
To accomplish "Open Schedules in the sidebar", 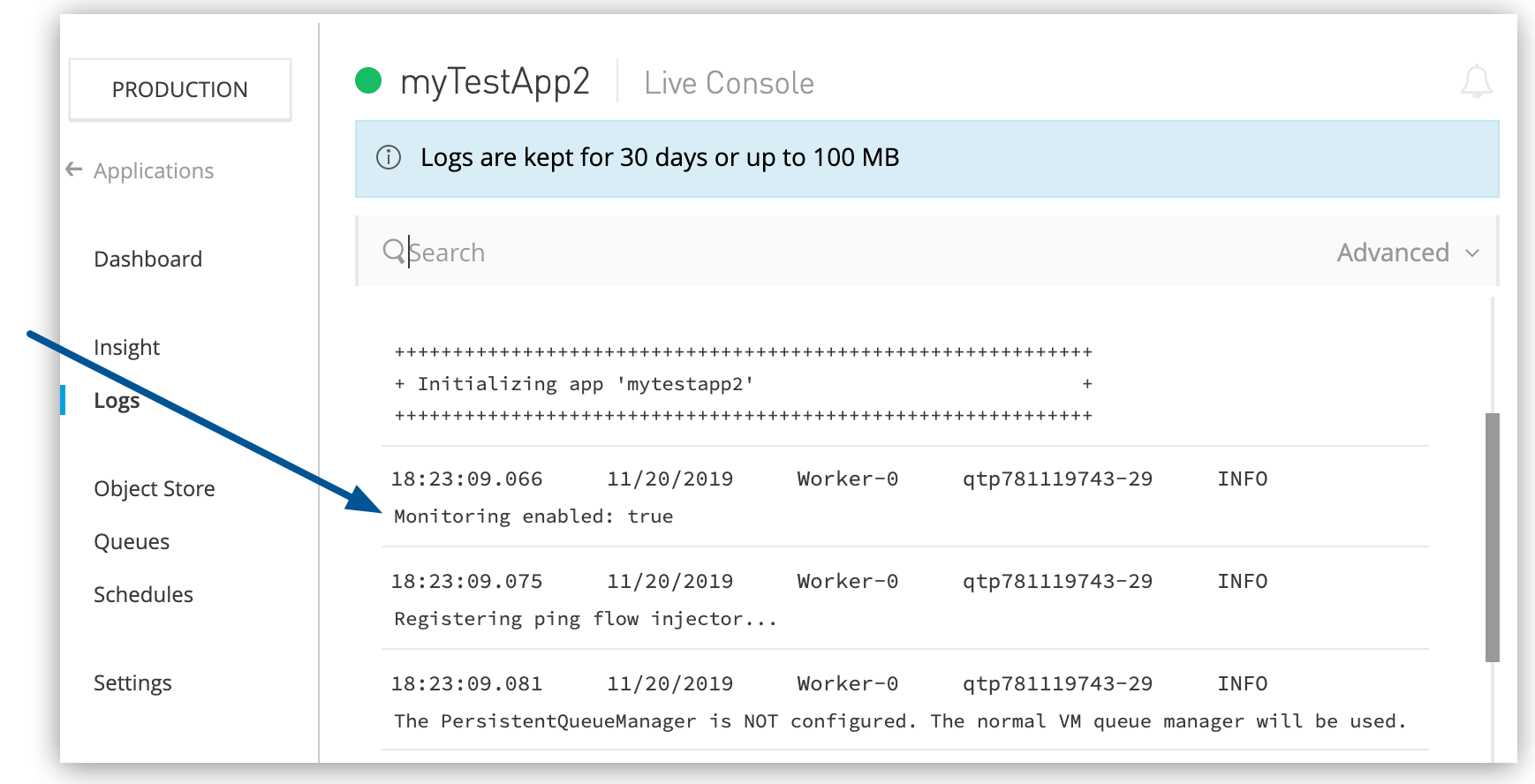I will pos(143,594).
